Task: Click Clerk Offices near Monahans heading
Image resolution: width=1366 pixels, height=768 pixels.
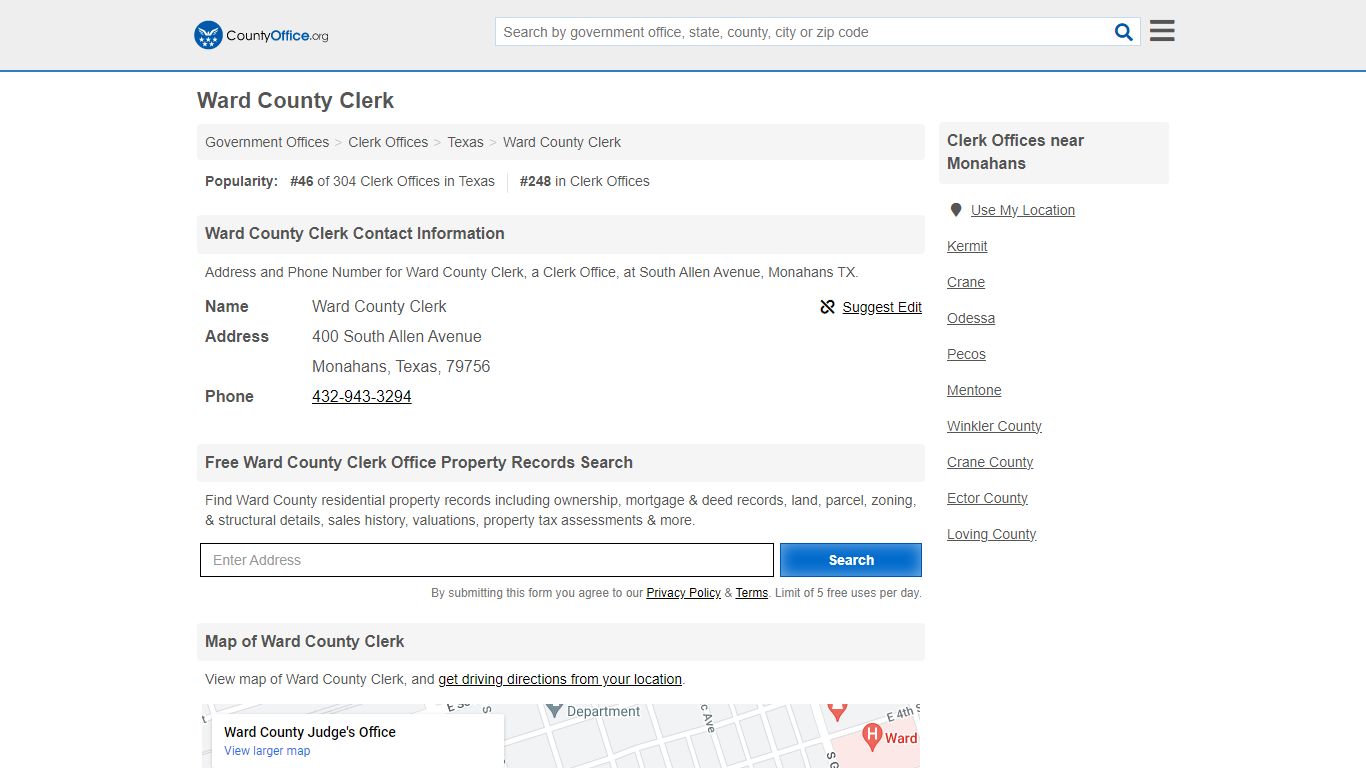Action: (1016, 152)
